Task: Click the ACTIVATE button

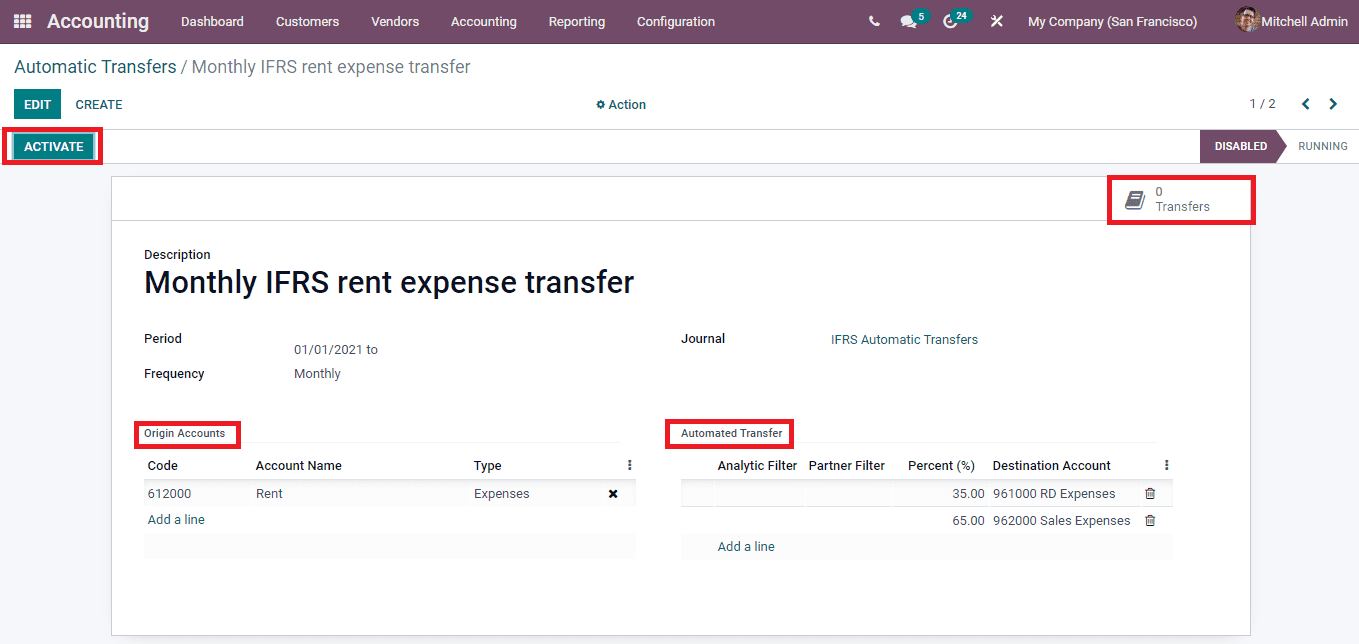Action: point(52,145)
